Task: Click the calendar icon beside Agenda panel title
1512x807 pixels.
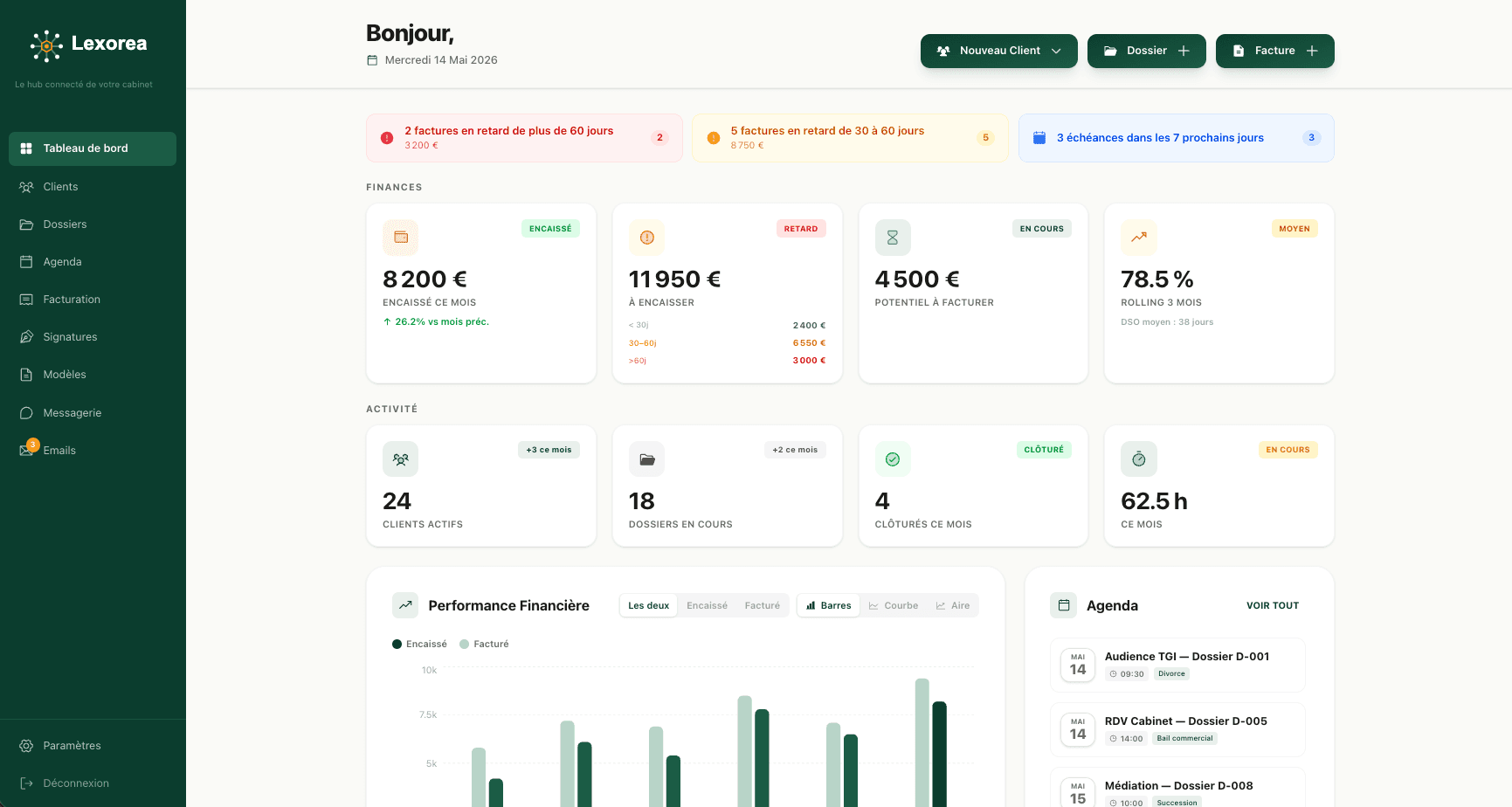Action: pos(1064,605)
